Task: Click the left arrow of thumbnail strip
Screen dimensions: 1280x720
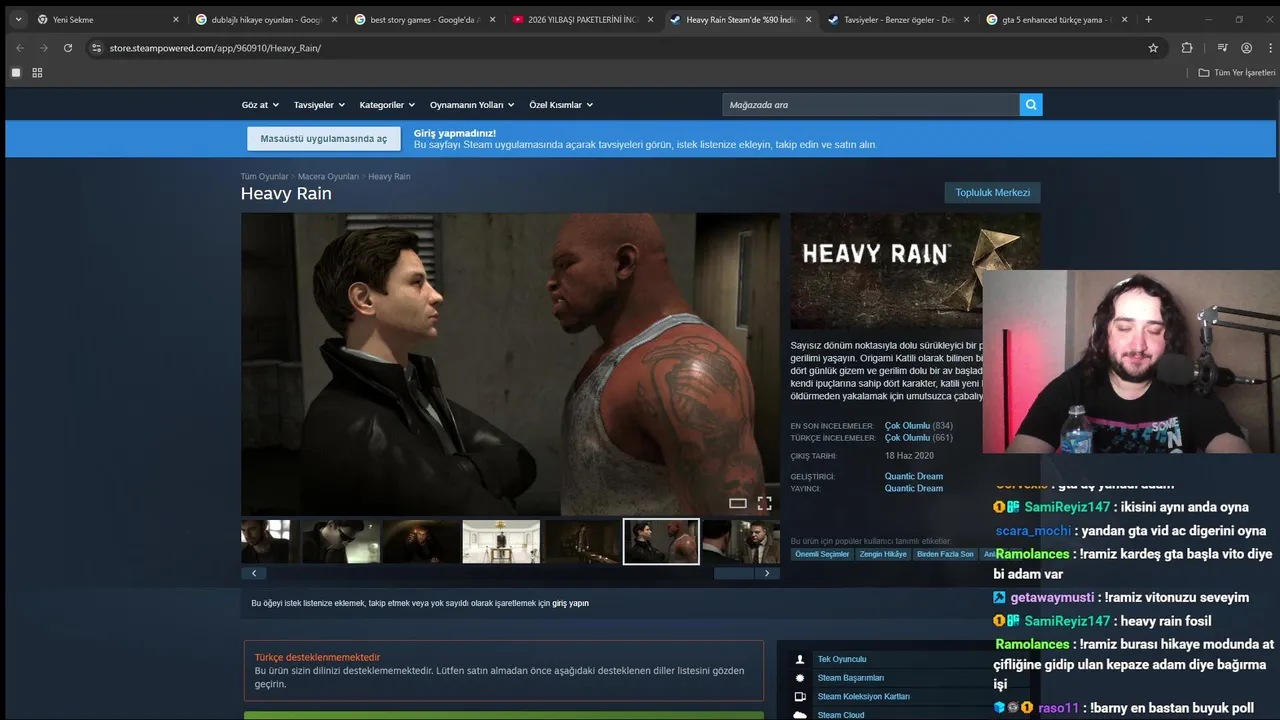Action: tap(254, 573)
